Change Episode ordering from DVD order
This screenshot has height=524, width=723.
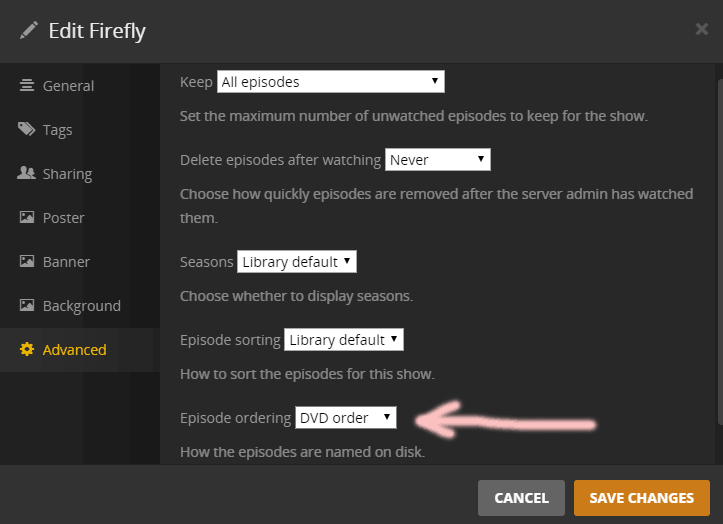pos(346,418)
